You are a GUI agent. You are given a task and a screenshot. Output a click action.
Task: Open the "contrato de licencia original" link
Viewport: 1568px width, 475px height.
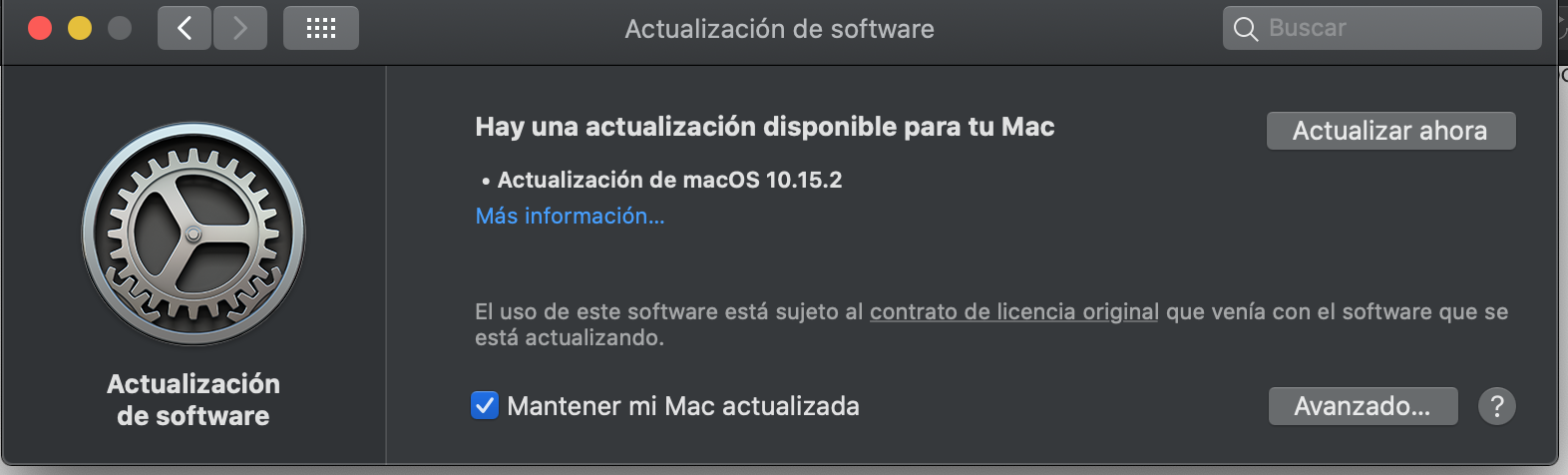1013,312
